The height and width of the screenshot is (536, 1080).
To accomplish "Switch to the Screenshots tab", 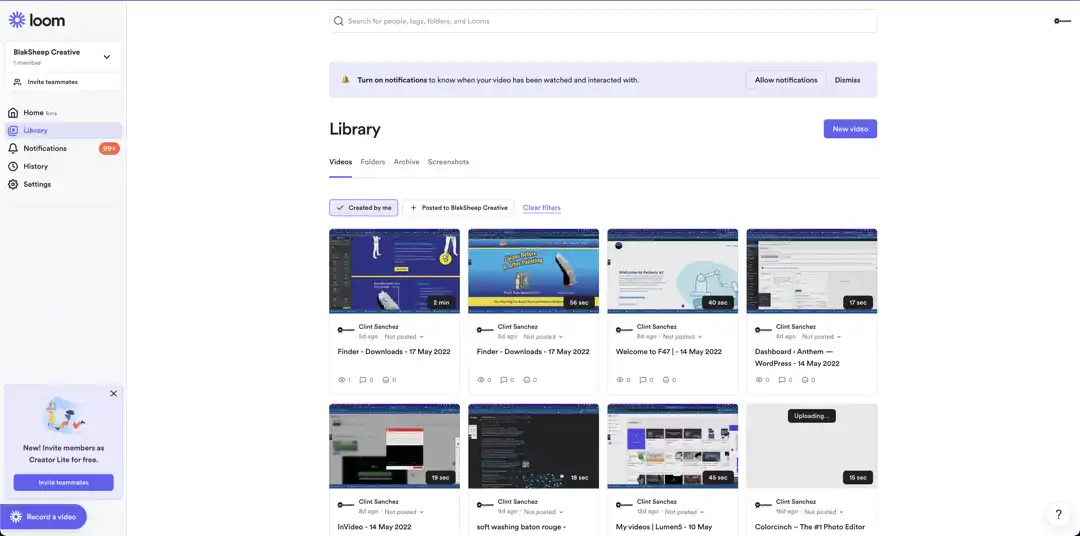I will 448,162.
